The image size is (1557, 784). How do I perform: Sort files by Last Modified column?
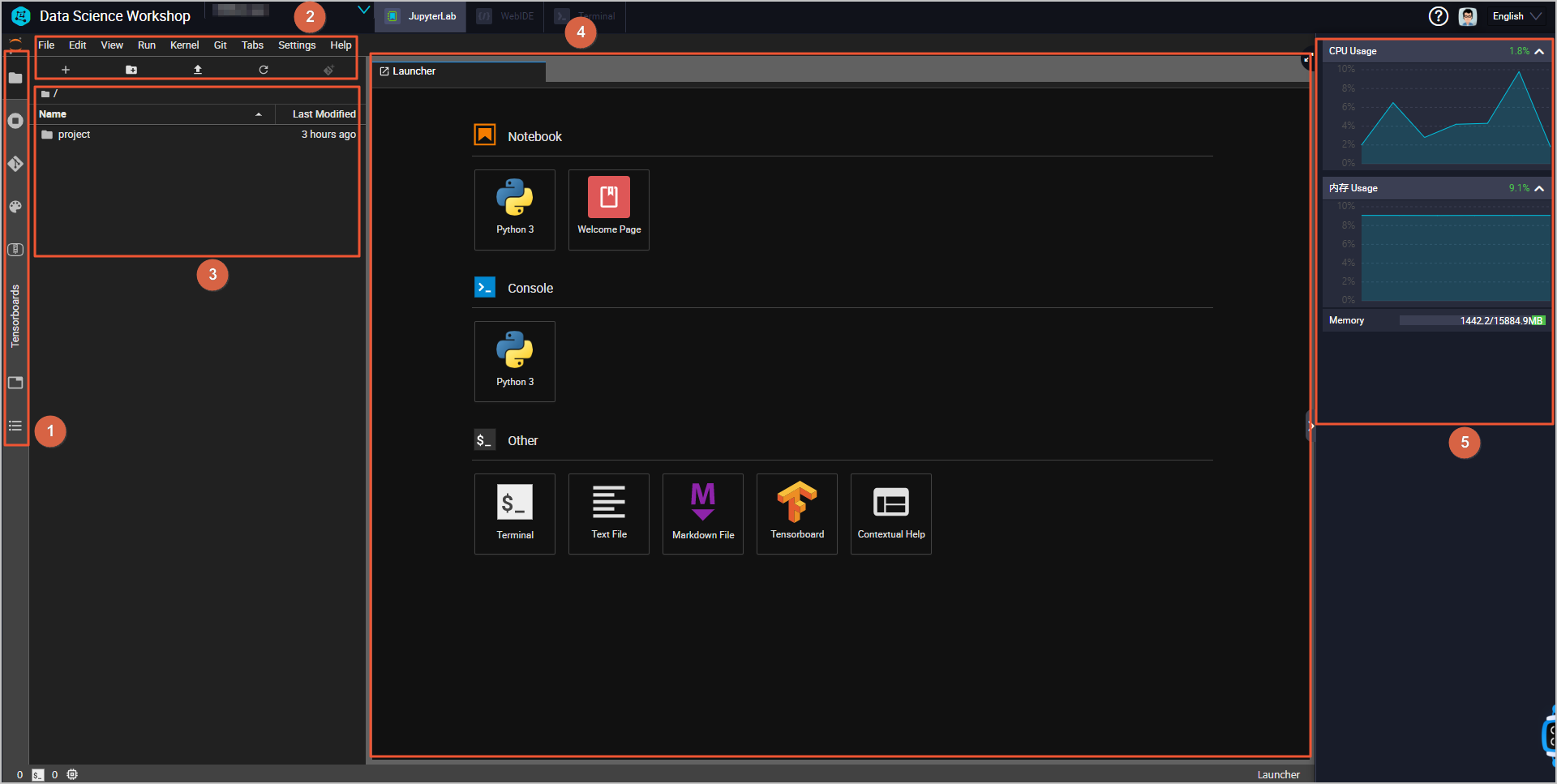click(x=323, y=114)
